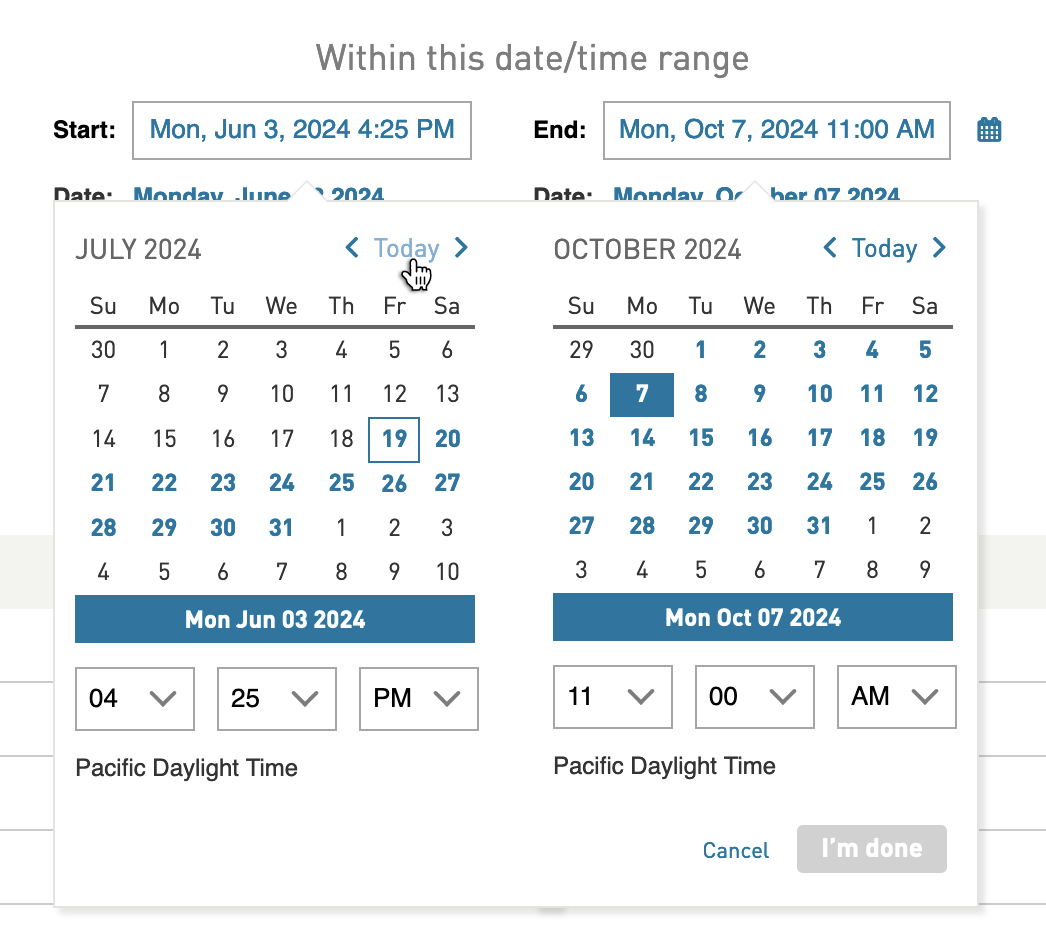1046x930 pixels.
Task: Go to previous month before October 2024
Action: [x=830, y=248]
